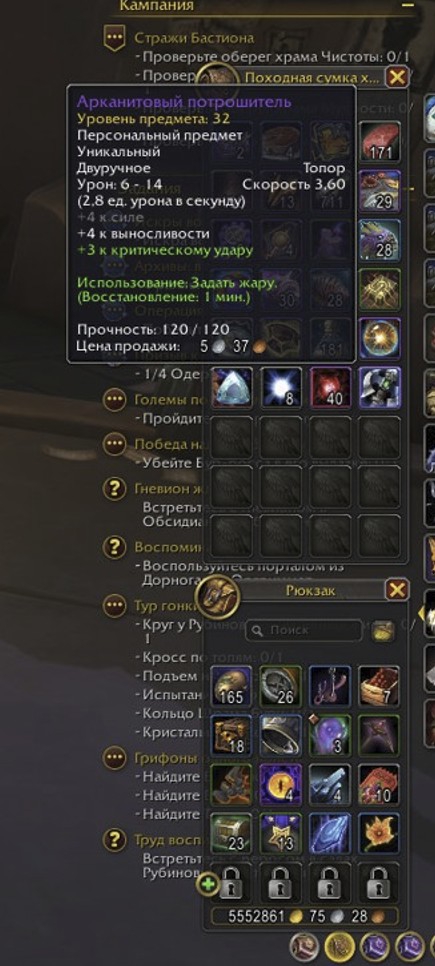Viewport: 435px width, 966px height.
Task: Use the white diamond gem item
Action: 232,387
